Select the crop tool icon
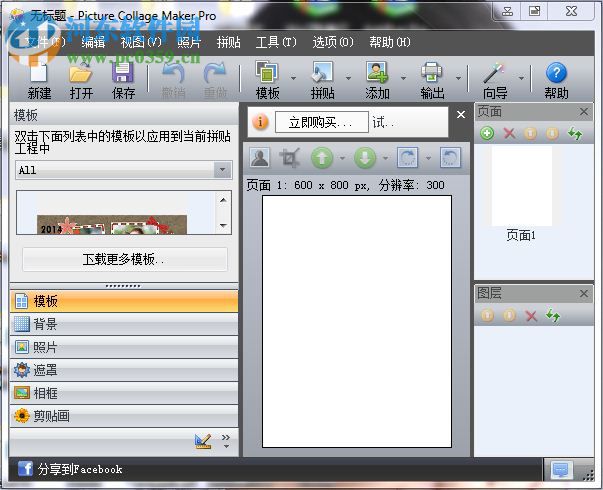The width and height of the screenshot is (603, 490). click(290, 158)
